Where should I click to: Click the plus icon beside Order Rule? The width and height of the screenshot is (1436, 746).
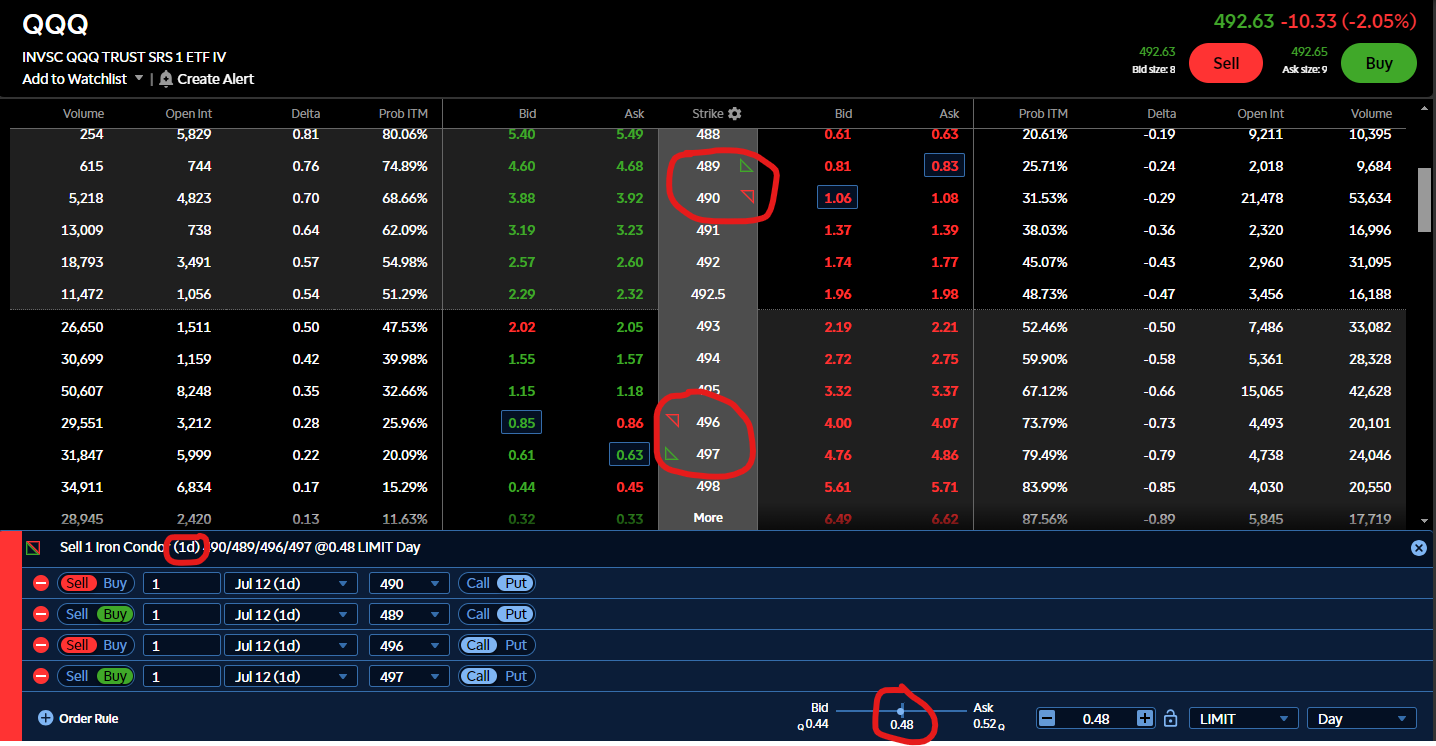click(x=45, y=718)
